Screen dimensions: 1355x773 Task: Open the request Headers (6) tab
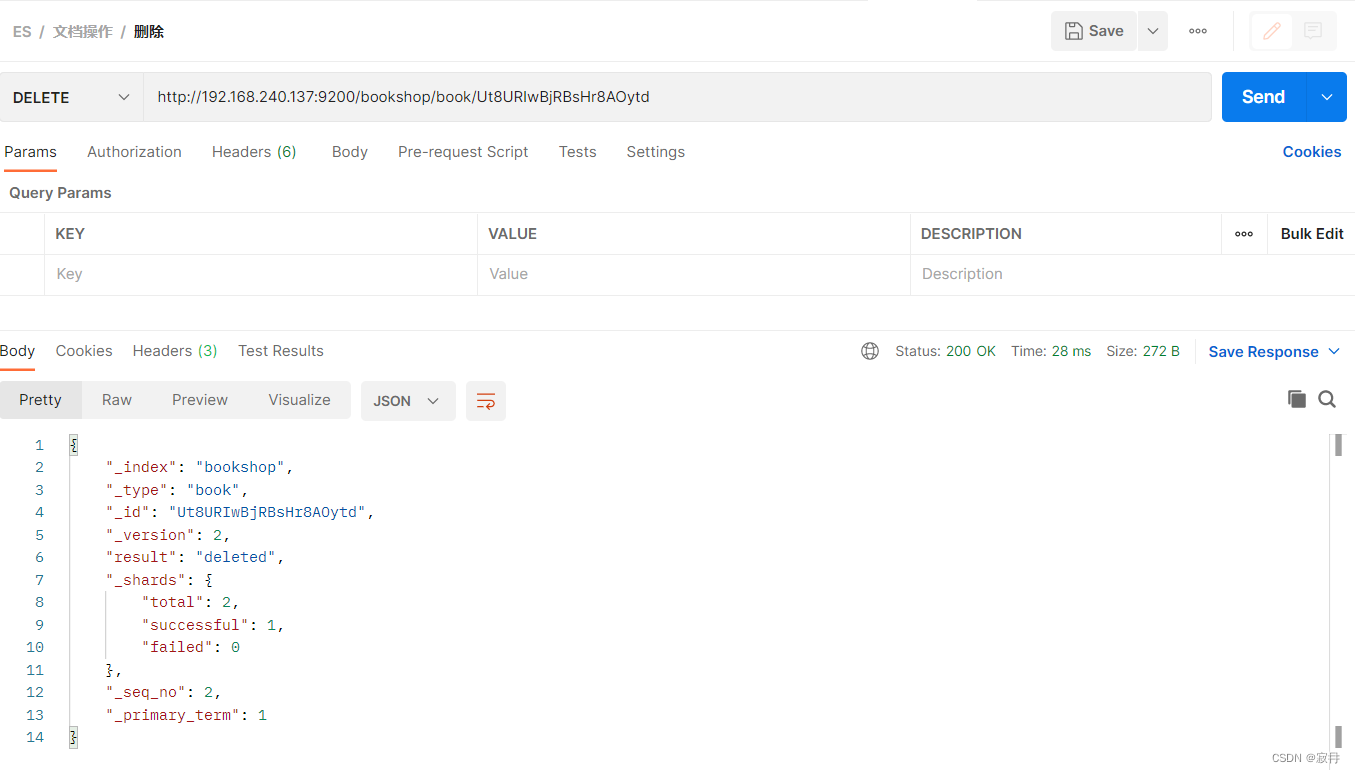point(254,152)
